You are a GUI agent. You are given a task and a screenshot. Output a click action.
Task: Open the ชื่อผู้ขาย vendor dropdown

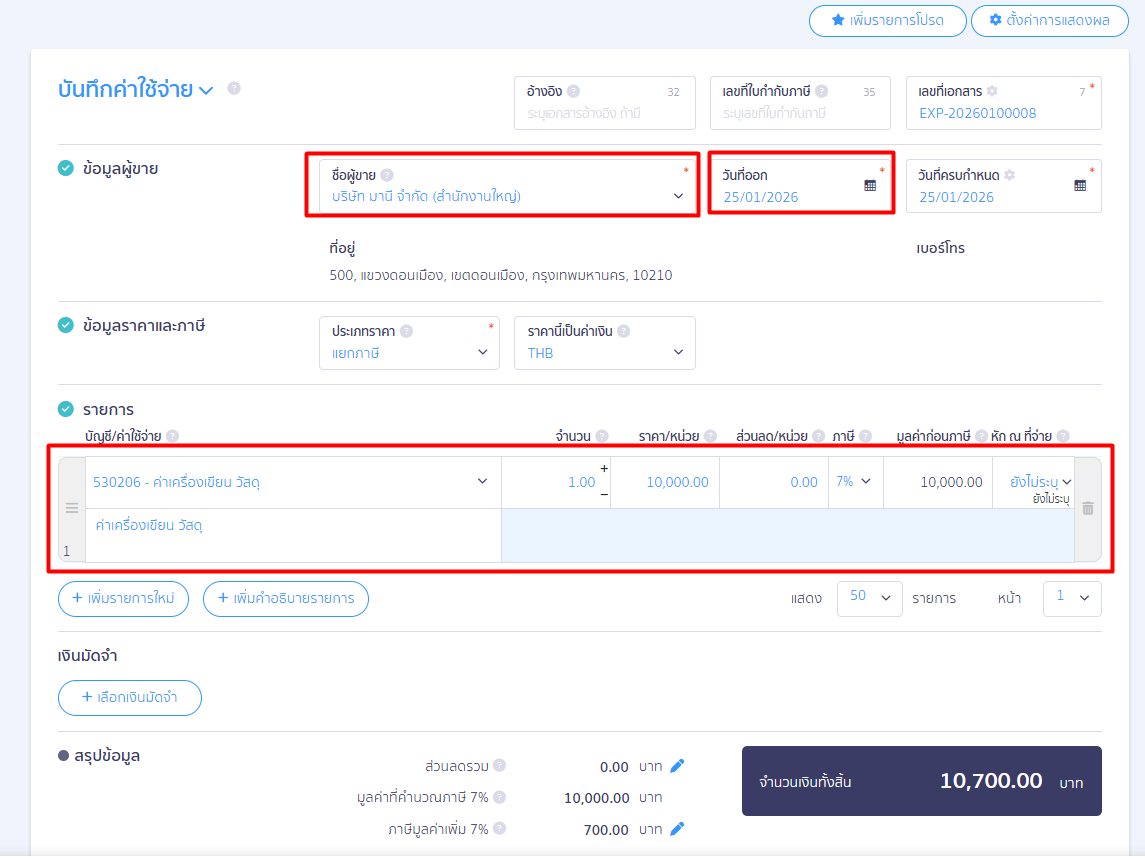507,185
